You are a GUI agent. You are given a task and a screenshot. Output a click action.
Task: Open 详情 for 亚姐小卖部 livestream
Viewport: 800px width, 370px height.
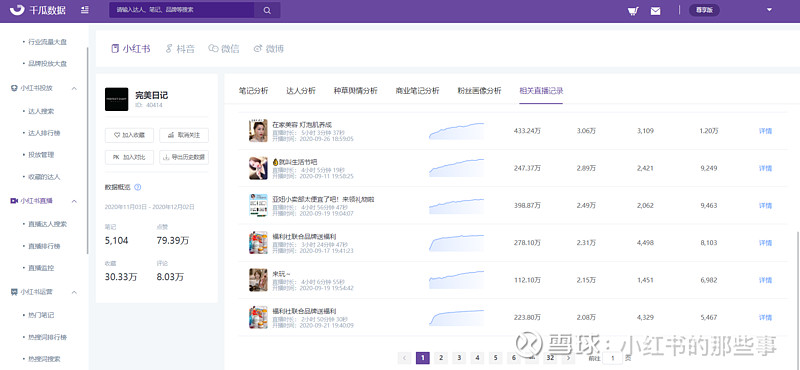point(765,206)
